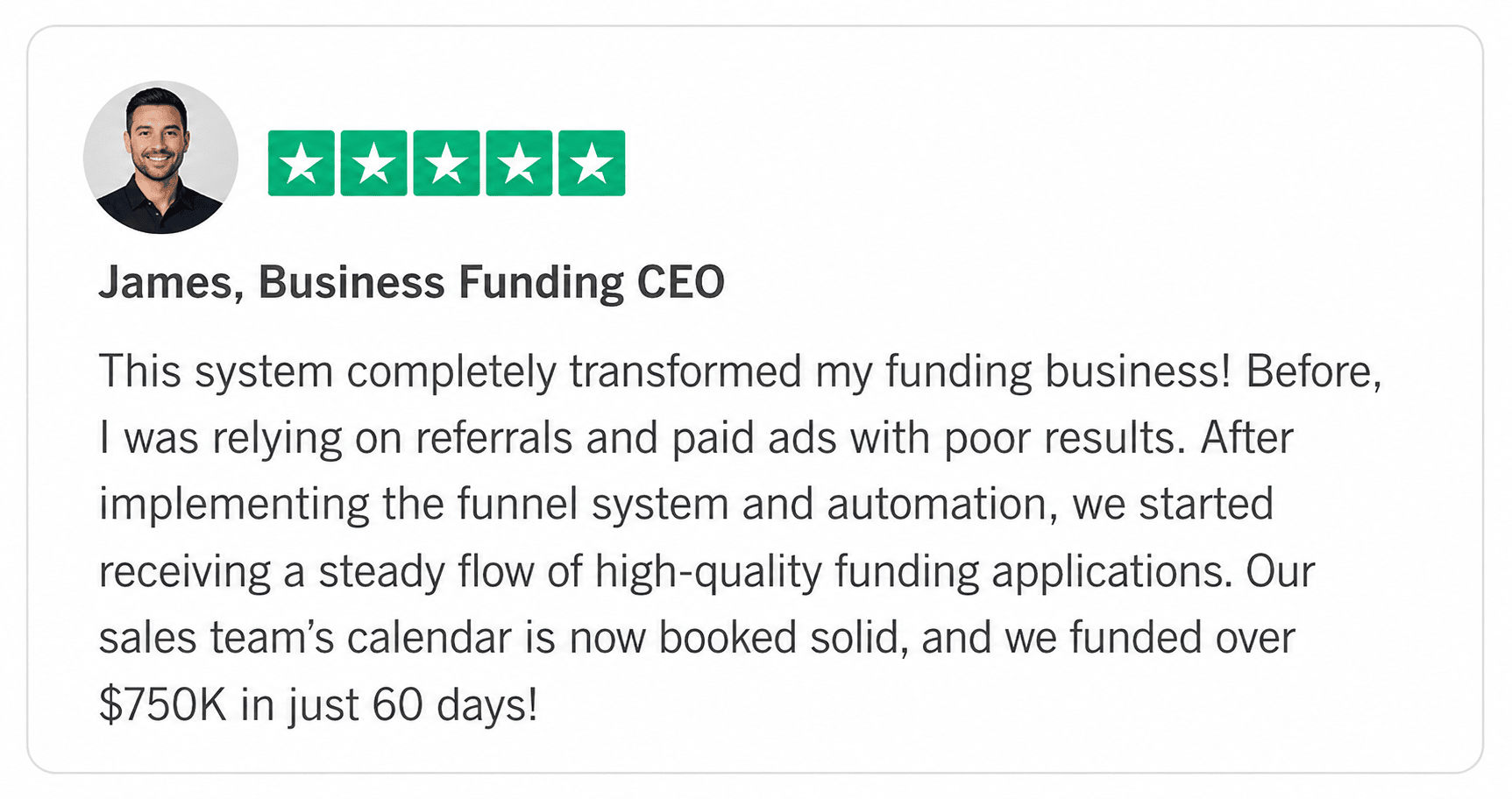This screenshot has height=799, width=1512.
Task: Click the word "automation" in the review
Action: (936, 505)
